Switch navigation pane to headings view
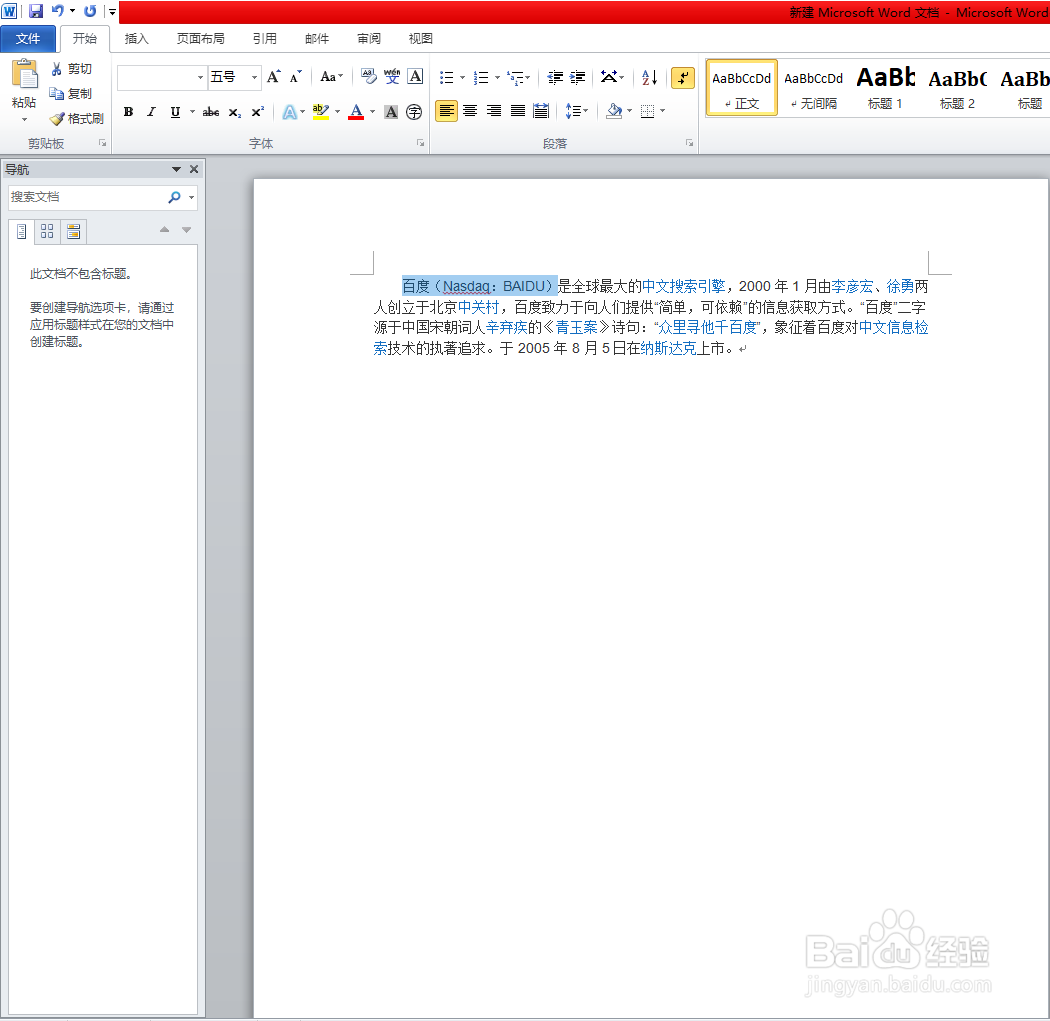 click(x=21, y=232)
